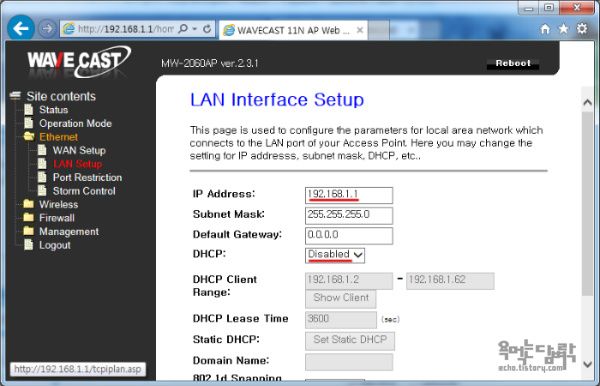Click the Operation Mode document icon
600x386 pixels.
(29, 123)
